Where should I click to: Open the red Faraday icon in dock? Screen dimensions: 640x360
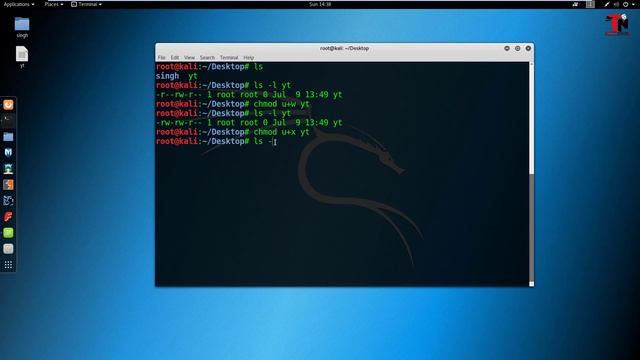(8, 217)
